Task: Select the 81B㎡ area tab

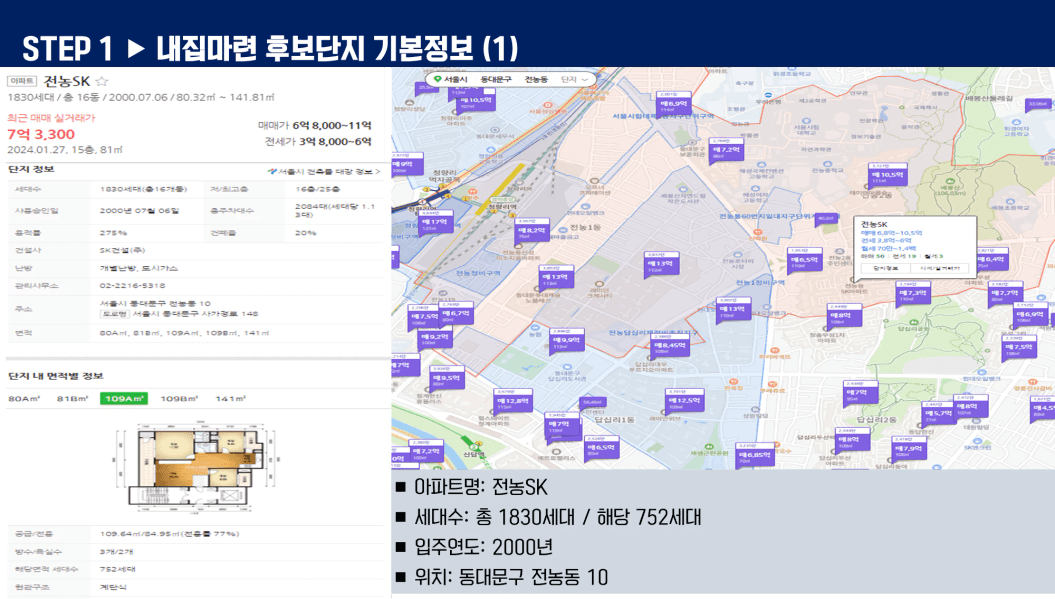Action: click(73, 398)
